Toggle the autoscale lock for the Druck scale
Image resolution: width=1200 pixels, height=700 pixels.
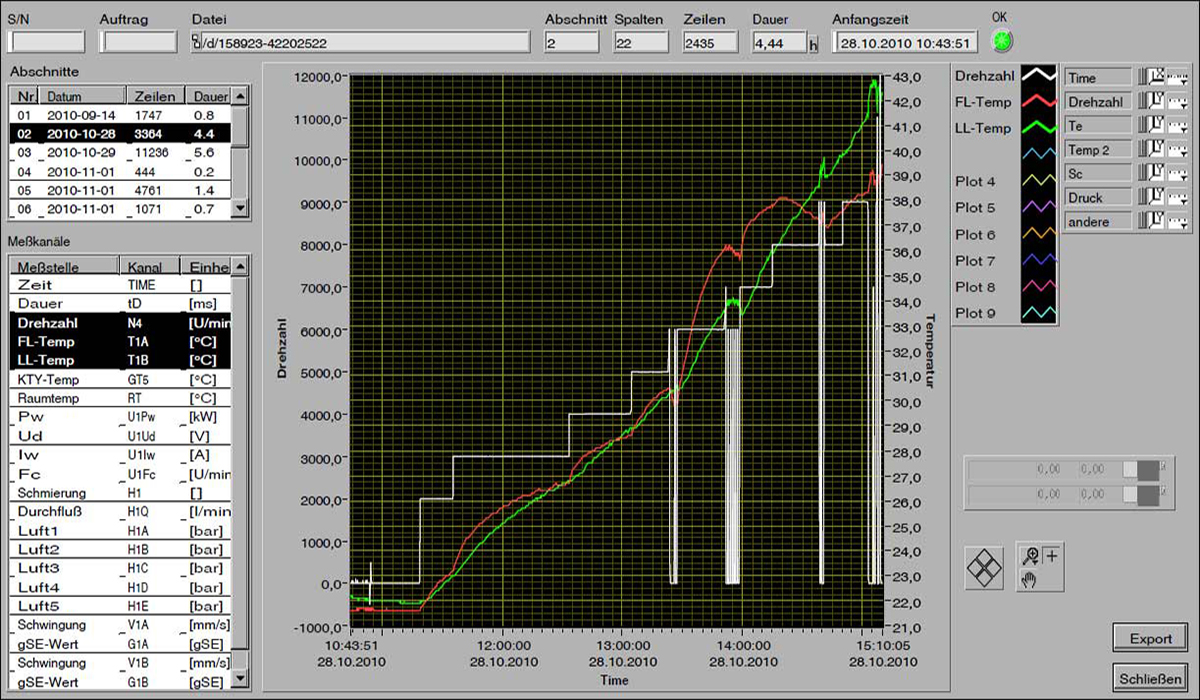pyautogui.click(x=1141, y=197)
